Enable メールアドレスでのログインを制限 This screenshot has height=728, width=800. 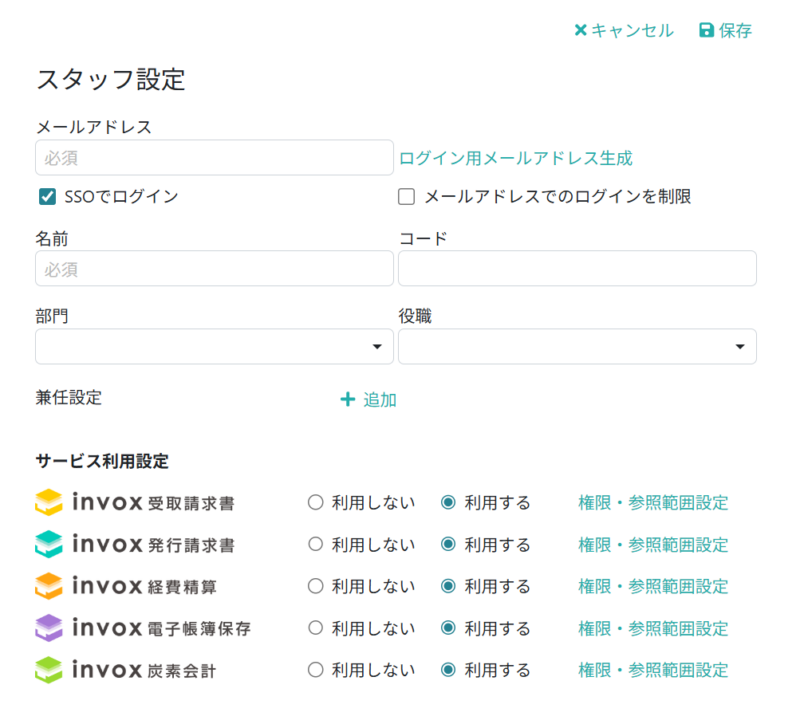[406, 197]
